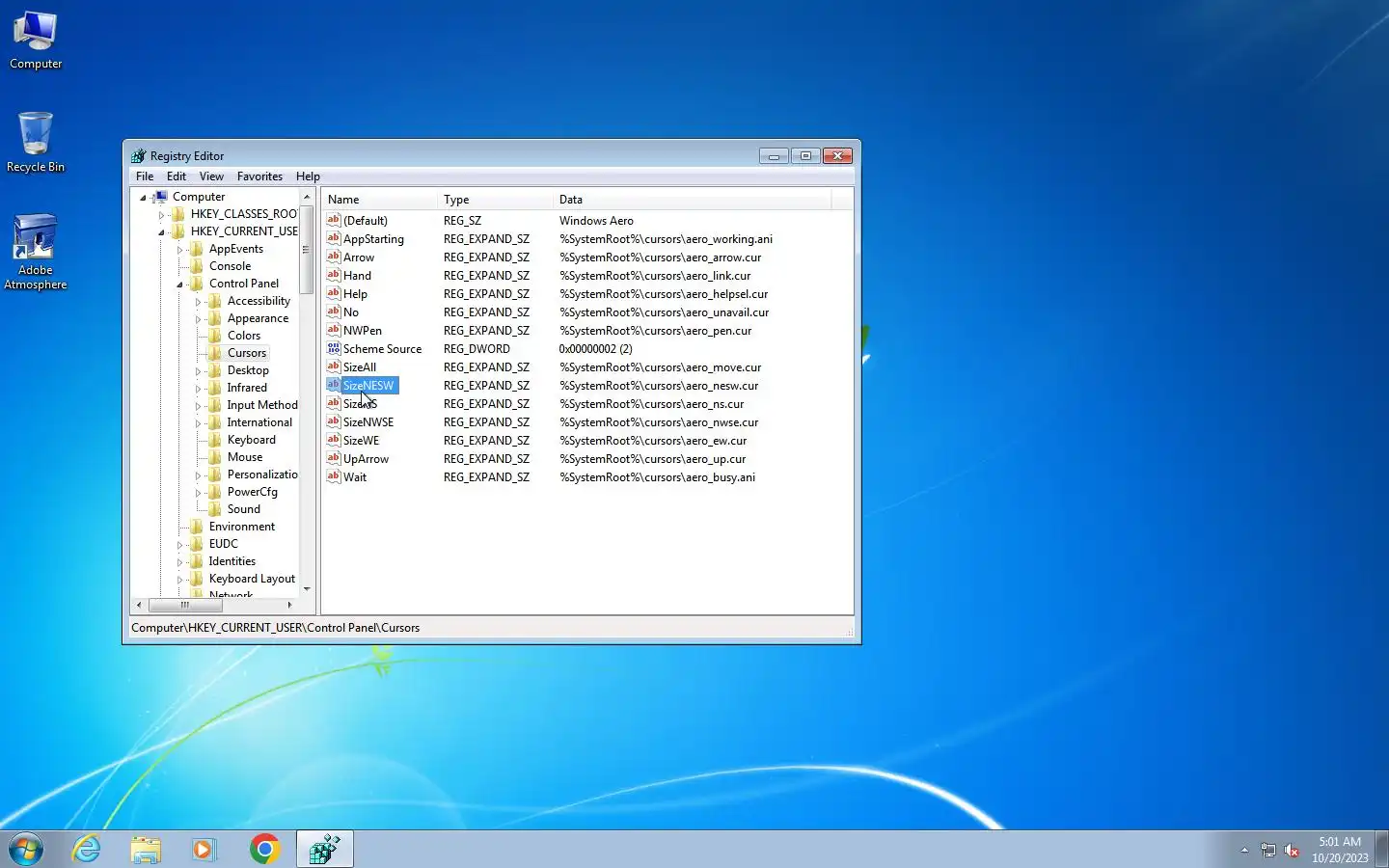Collapse the Computer tree node
This screenshot has width=1389, height=868.
click(143, 198)
